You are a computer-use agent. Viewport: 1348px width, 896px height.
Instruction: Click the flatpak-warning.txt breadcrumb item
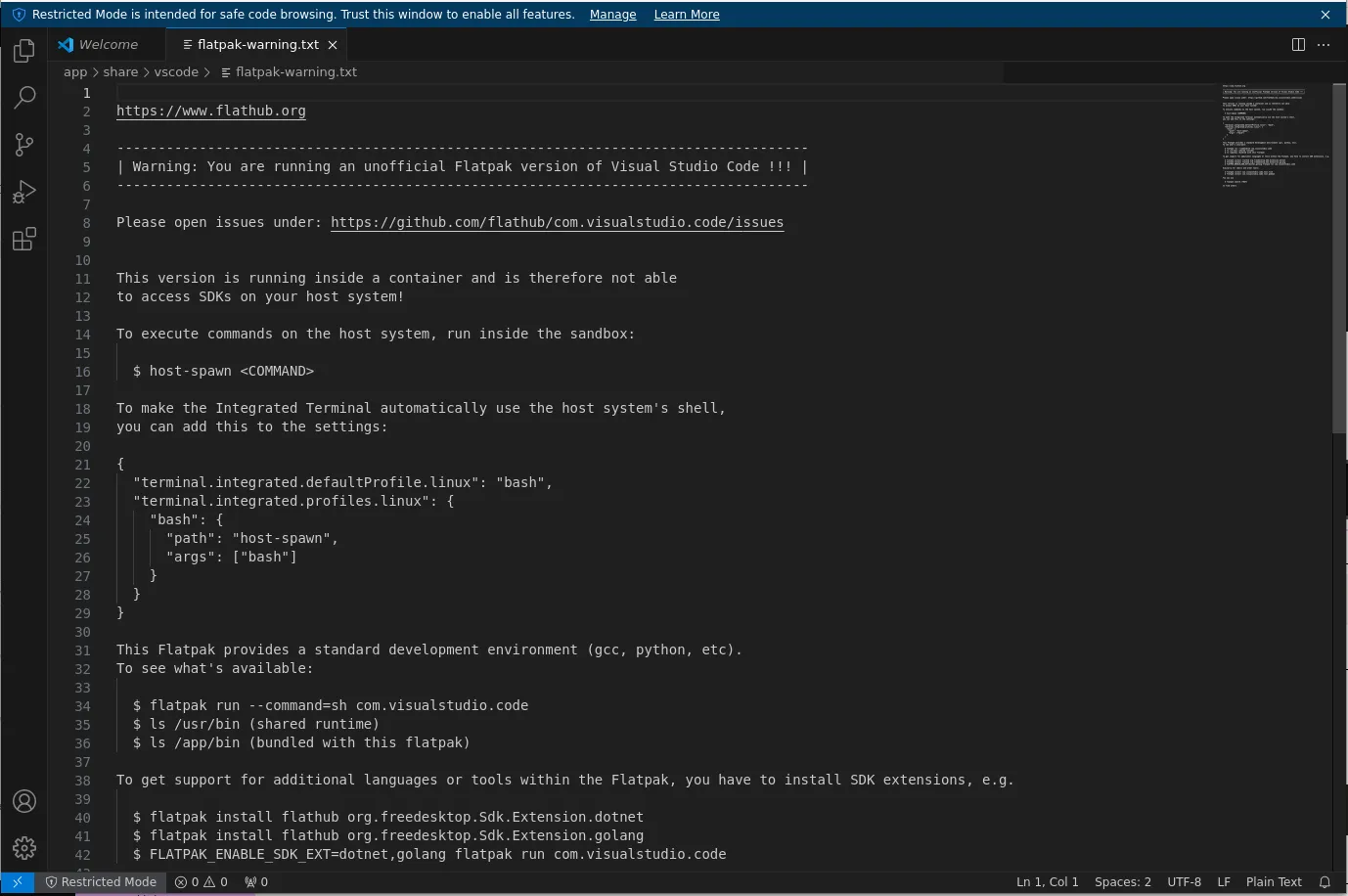pos(289,72)
